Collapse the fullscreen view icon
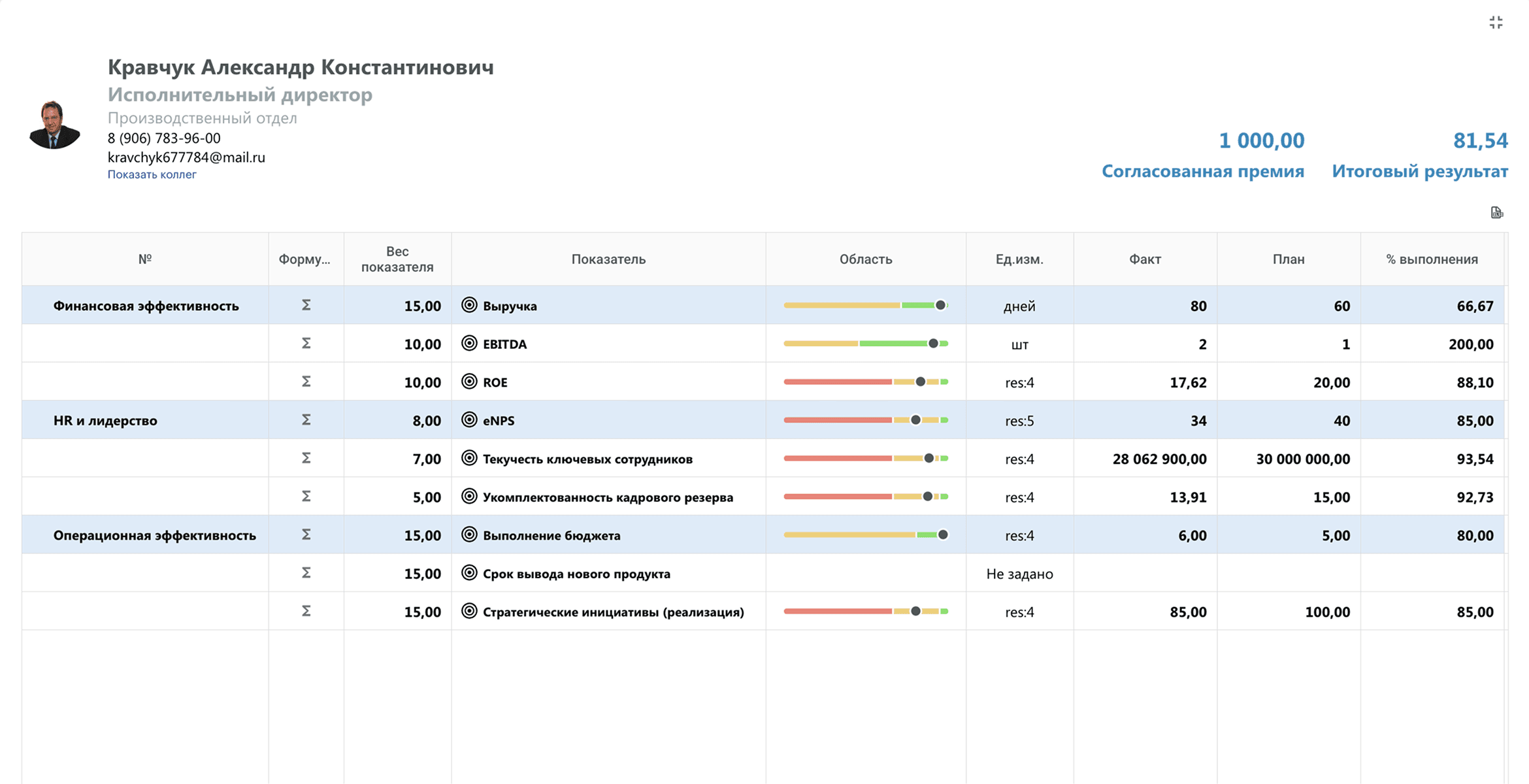This screenshot has width=1529, height=784. [x=1496, y=23]
